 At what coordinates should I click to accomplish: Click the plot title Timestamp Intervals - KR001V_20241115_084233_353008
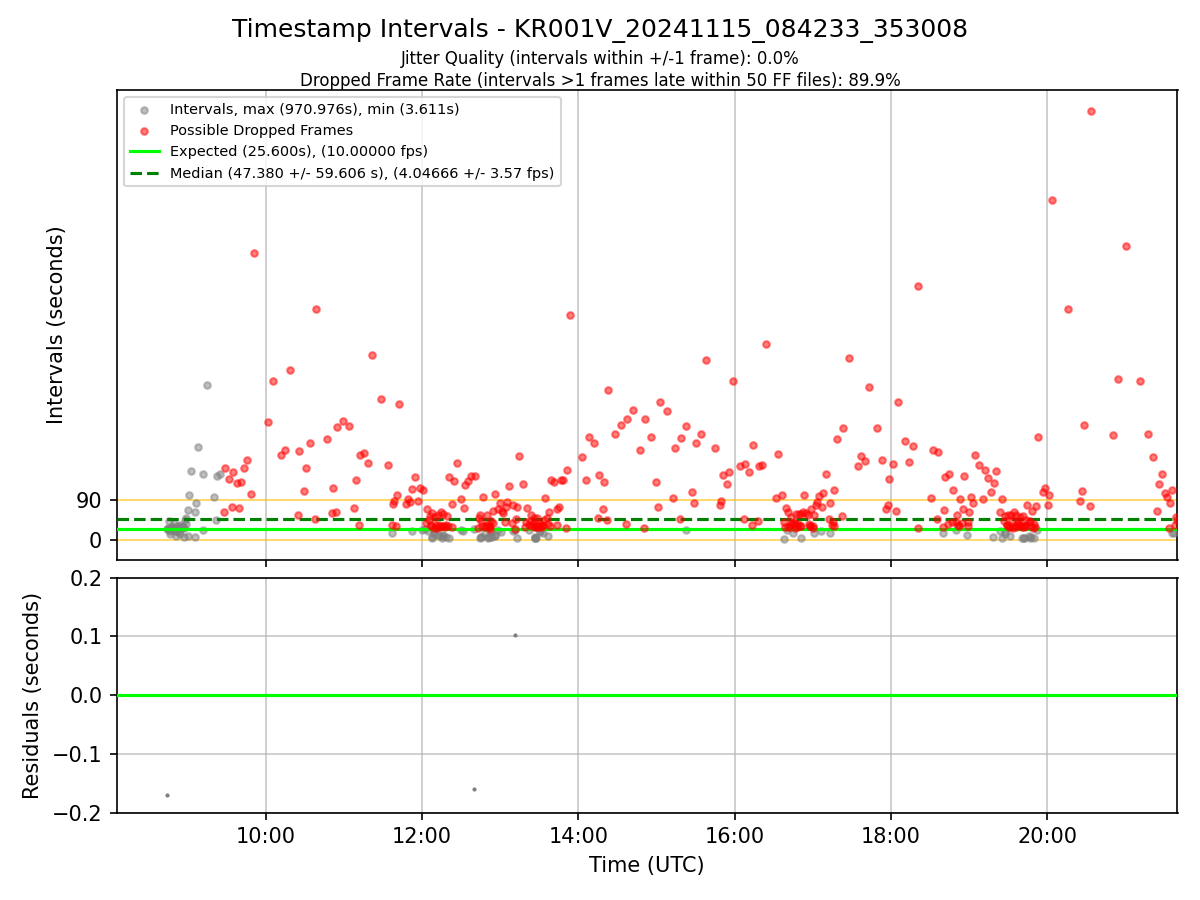tap(600, 29)
